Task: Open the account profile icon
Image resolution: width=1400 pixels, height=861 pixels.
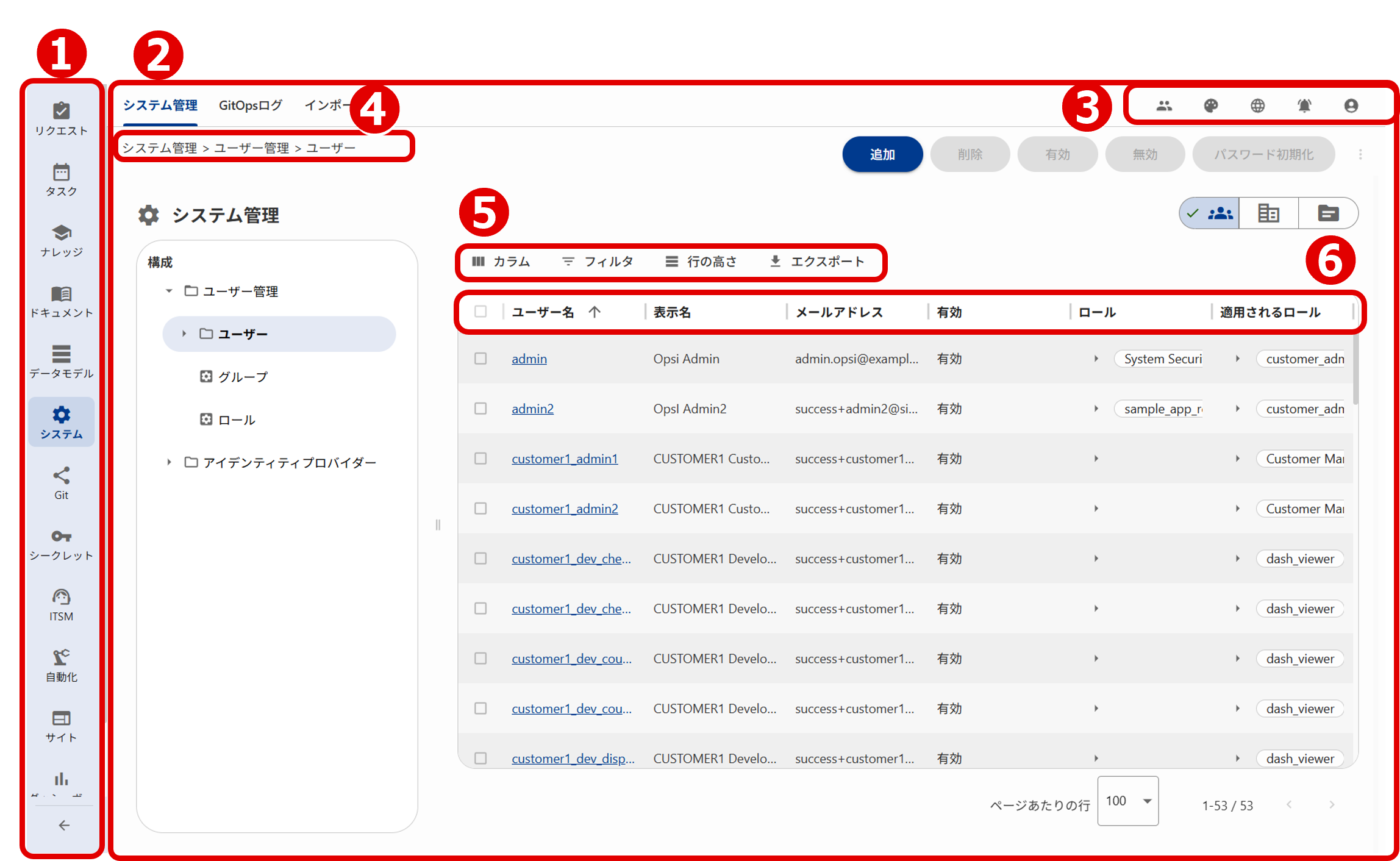Action: click(x=1351, y=105)
